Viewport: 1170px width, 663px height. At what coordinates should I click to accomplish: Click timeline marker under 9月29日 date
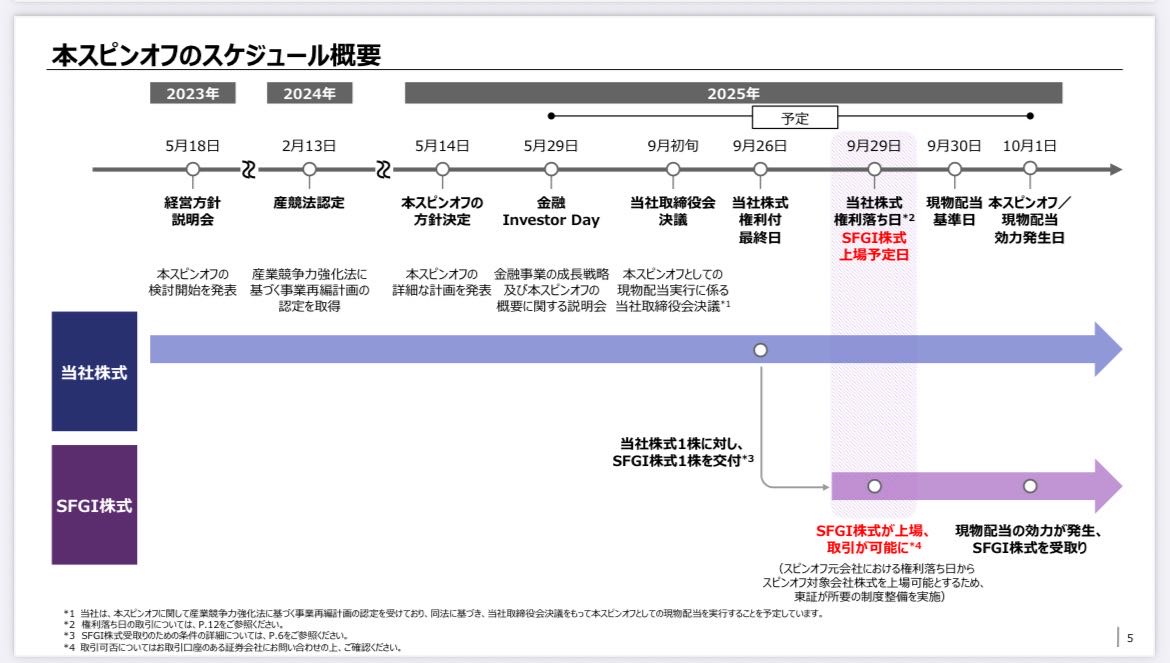[874, 169]
